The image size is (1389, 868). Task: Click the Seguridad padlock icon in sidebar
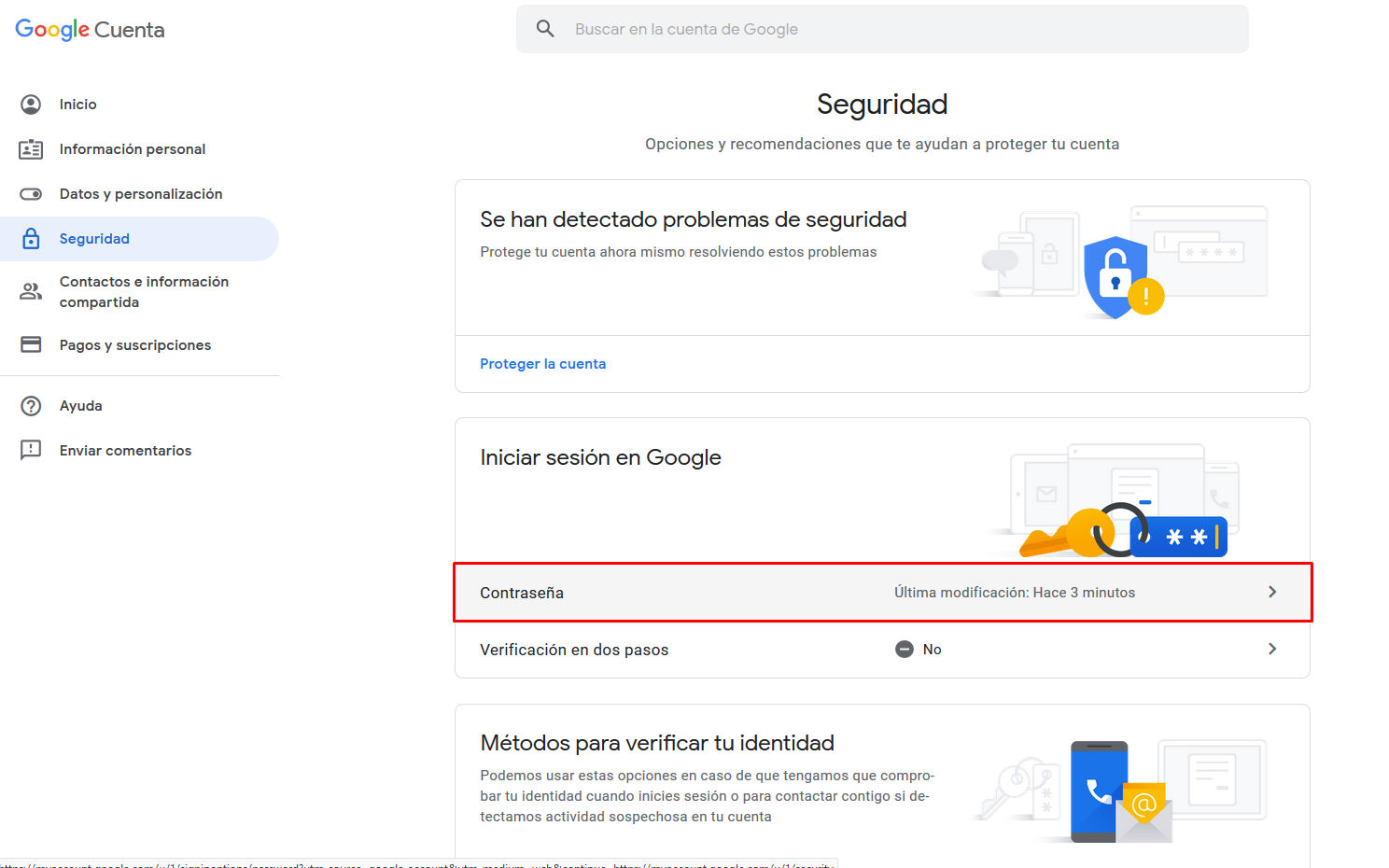tap(31, 239)
